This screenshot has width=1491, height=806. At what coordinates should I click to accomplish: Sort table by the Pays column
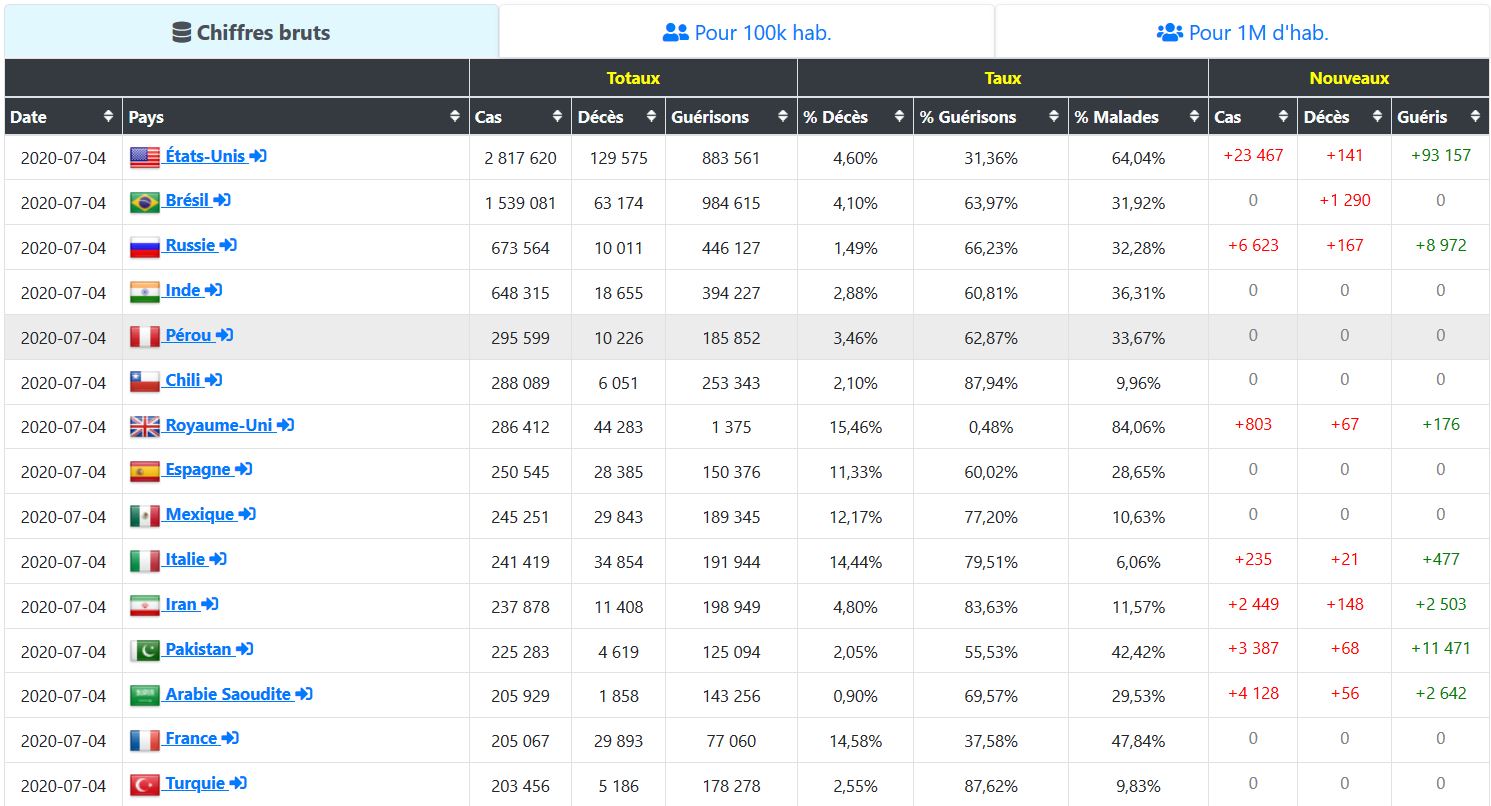point(295,117)
